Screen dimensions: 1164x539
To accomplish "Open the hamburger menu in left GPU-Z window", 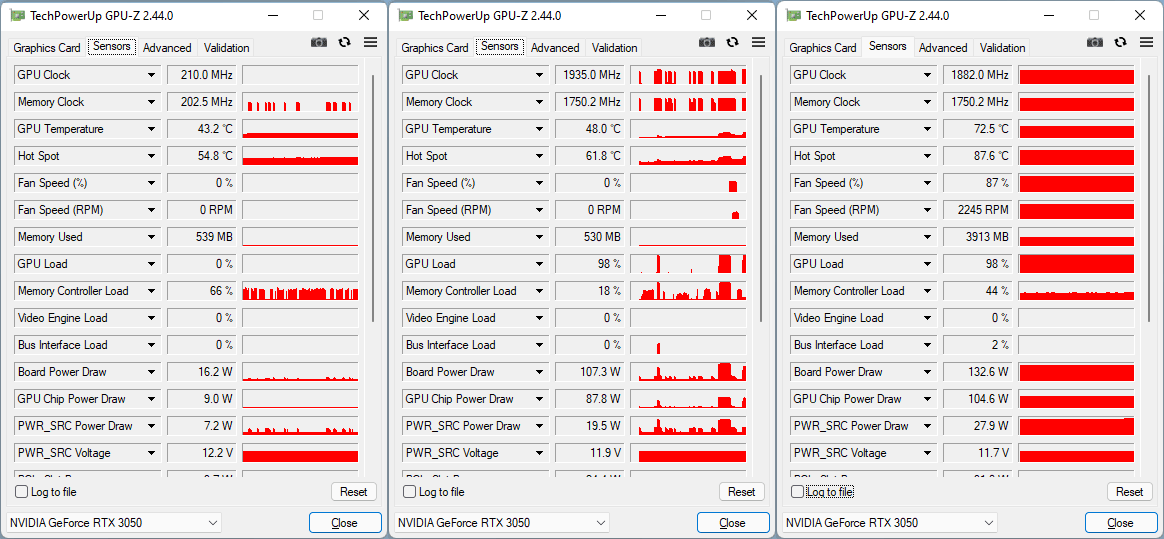I will [x=370, y=42].
